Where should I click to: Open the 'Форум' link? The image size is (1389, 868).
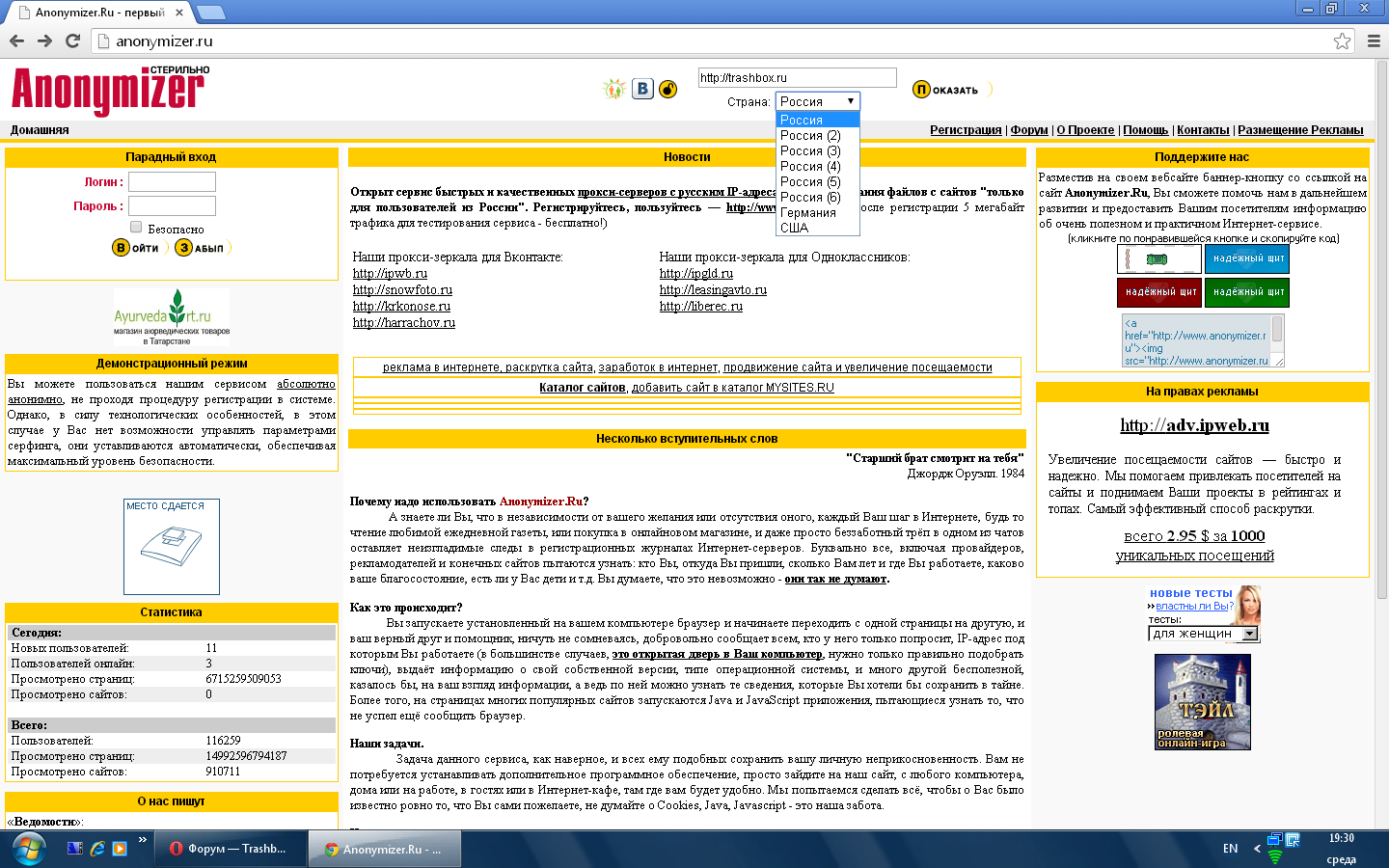tap(1029, 130)
